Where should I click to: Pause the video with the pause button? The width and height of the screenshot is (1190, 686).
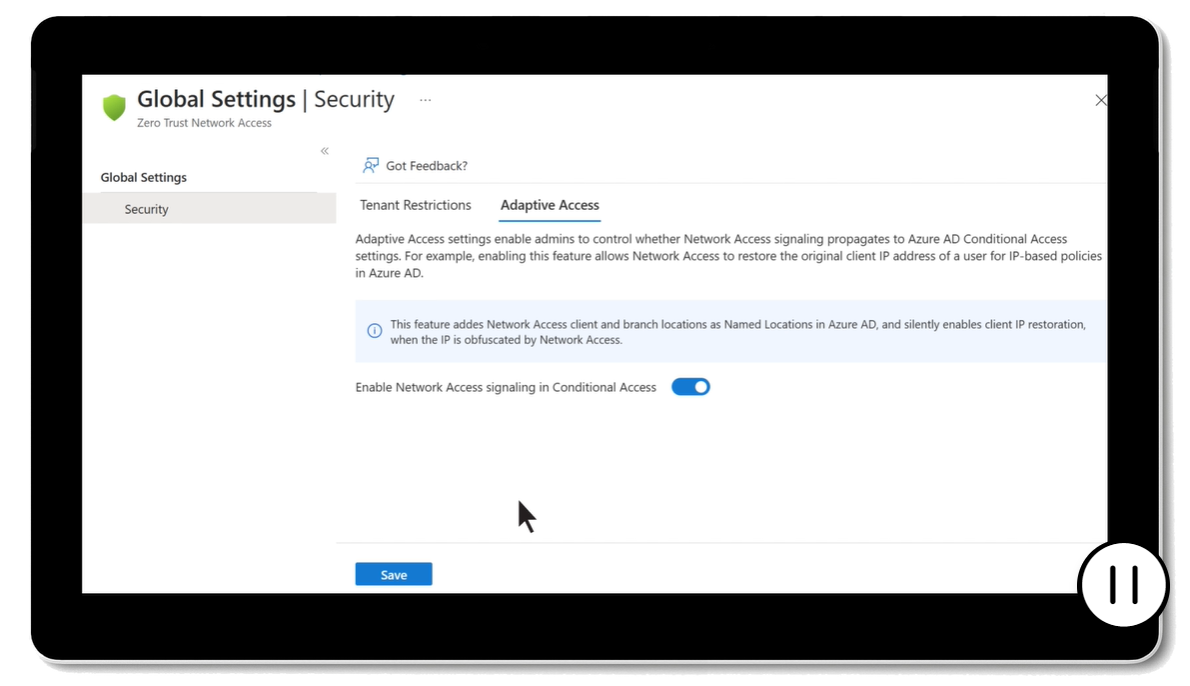click(1123, 585)
